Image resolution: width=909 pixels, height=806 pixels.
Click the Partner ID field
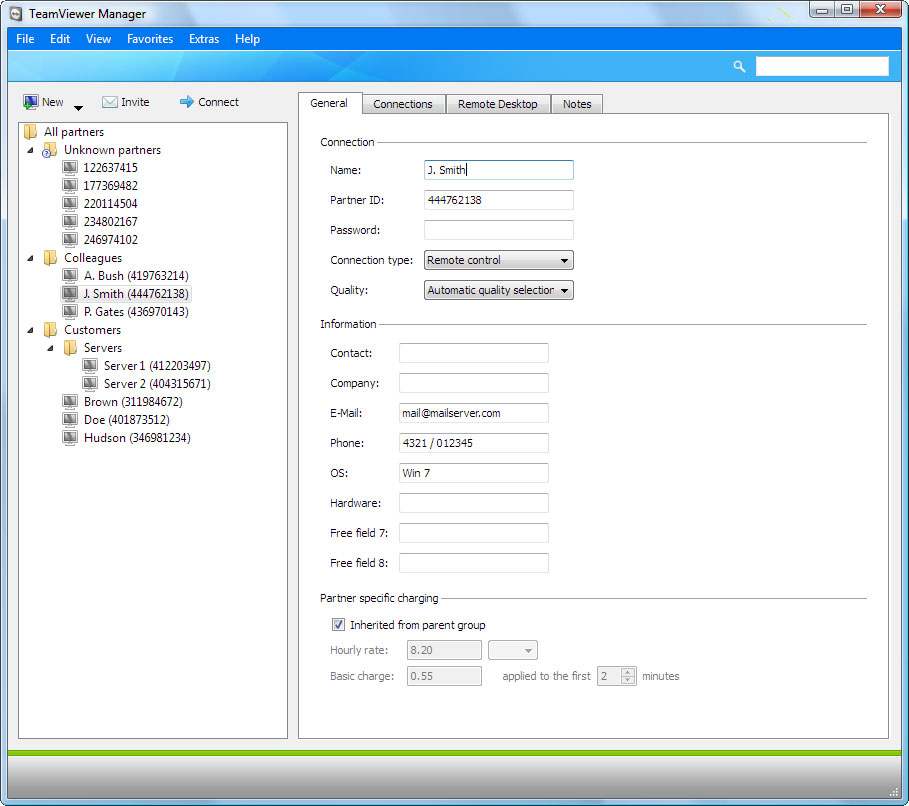(x=499, y=200)
